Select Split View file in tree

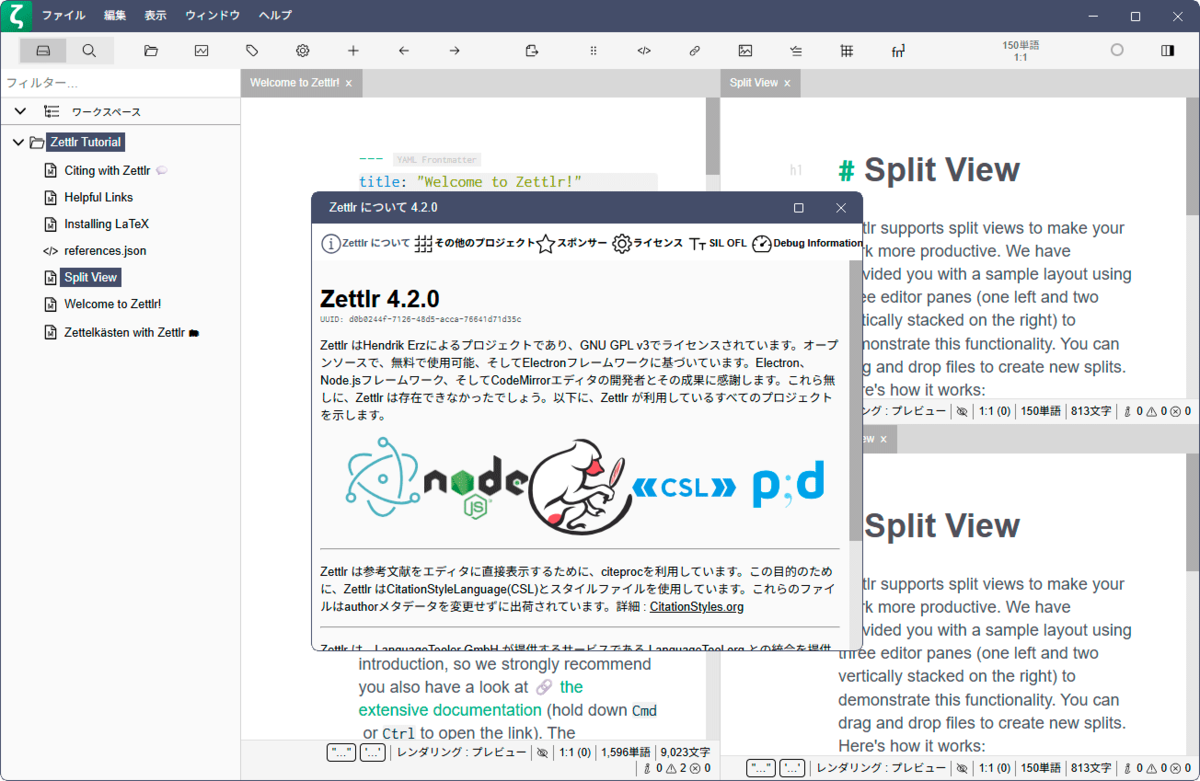pos(90,277)
